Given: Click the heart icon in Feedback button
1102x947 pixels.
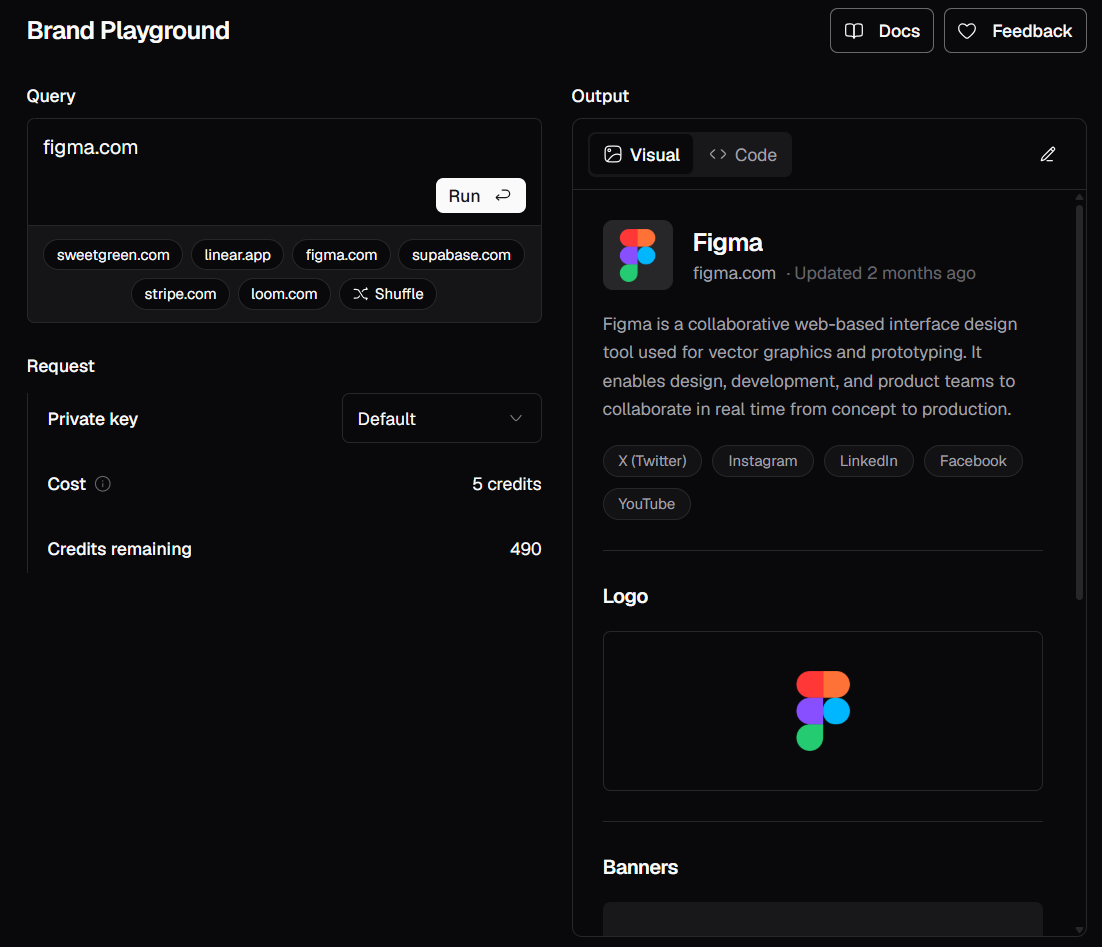Looking at the screenshot, I should 967,31.
